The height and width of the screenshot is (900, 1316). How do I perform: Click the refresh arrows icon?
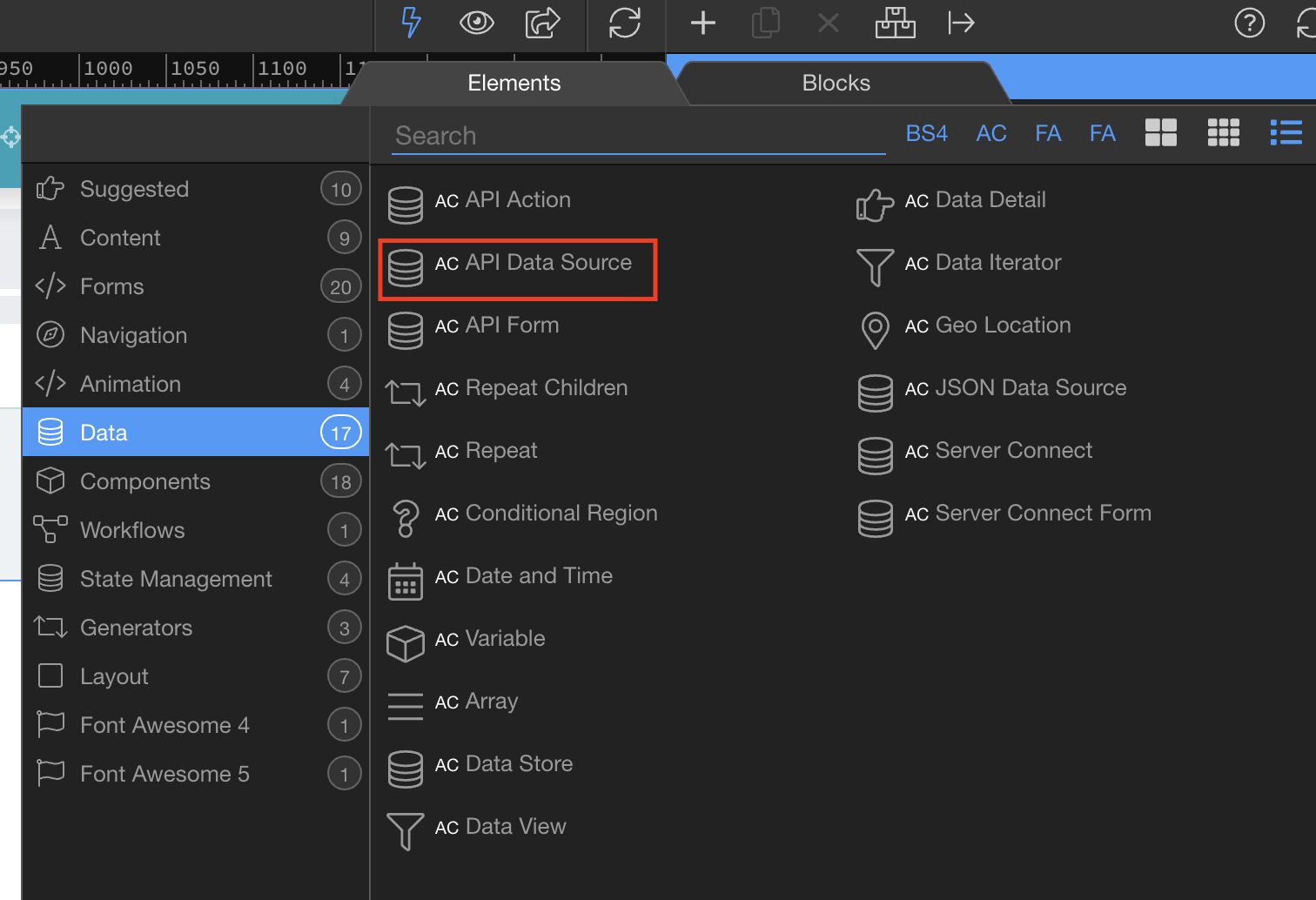(x=625, y=23)
